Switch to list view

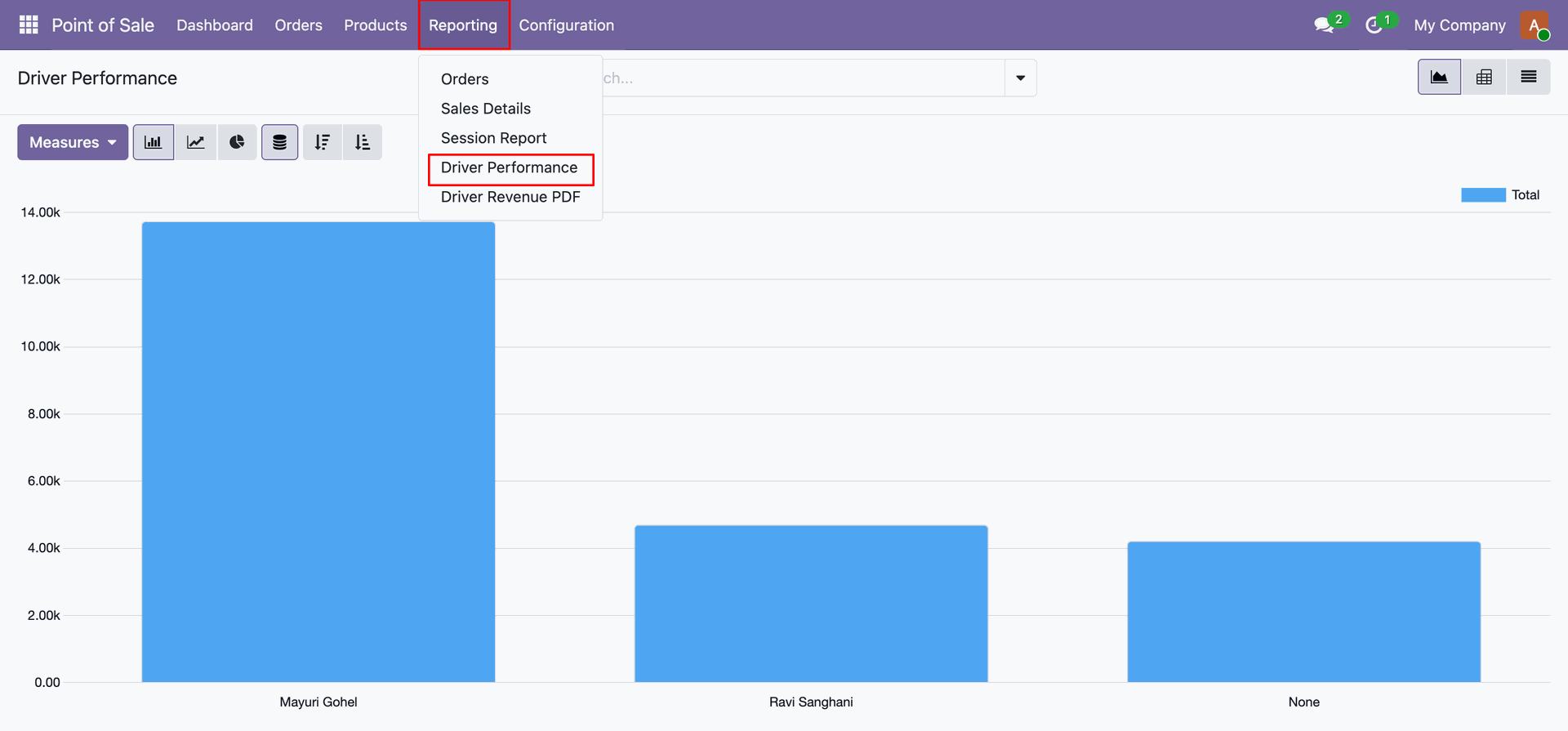coord(1529,77)
